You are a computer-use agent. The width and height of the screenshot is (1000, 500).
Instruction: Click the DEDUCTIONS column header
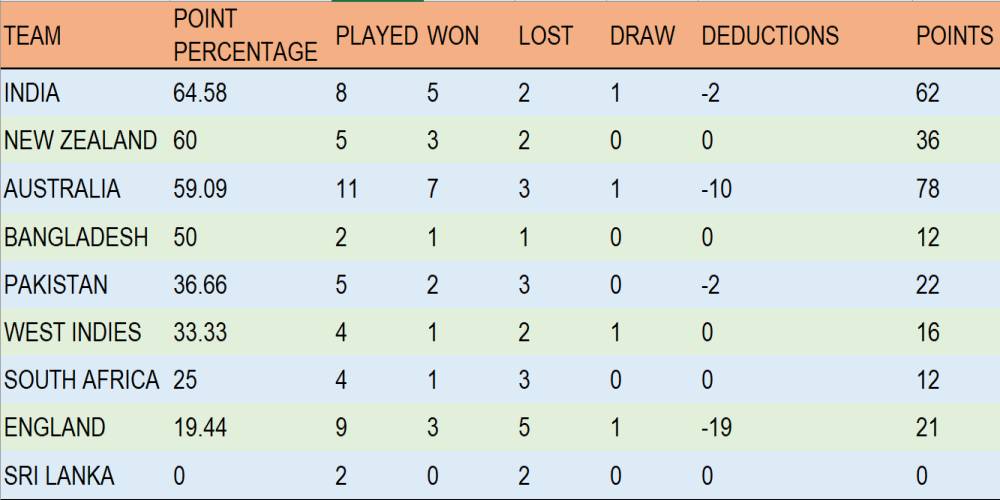point(805,34)
